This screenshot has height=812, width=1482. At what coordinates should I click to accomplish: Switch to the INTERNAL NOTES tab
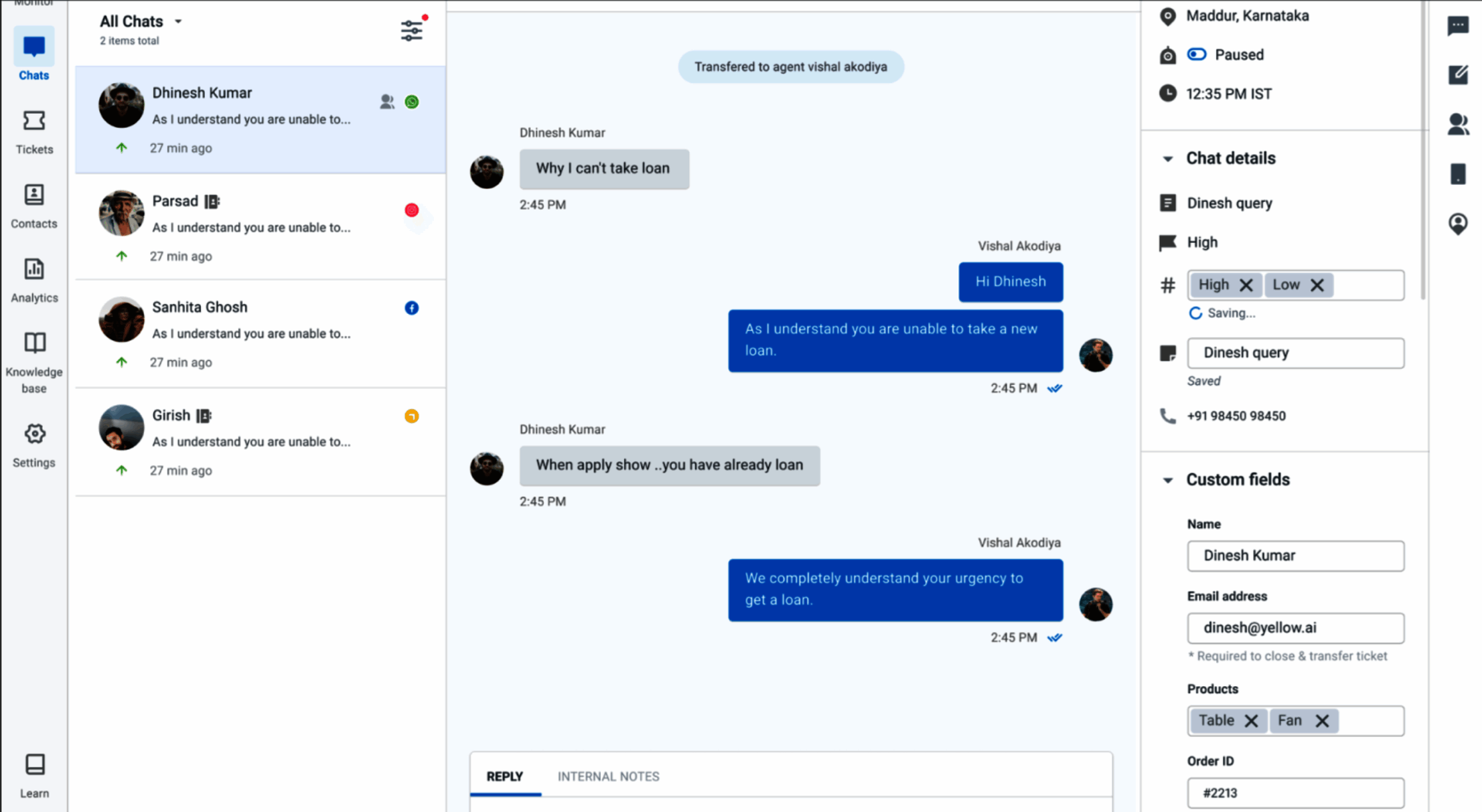(608, 777)
